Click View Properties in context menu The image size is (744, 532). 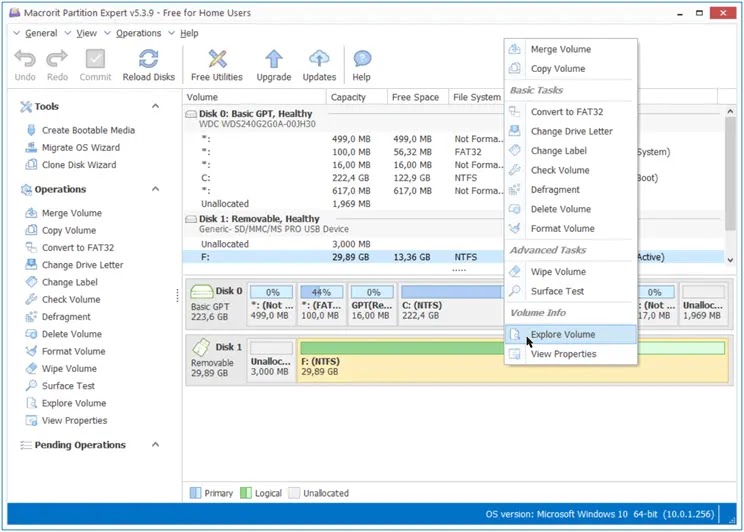[571, 354]
